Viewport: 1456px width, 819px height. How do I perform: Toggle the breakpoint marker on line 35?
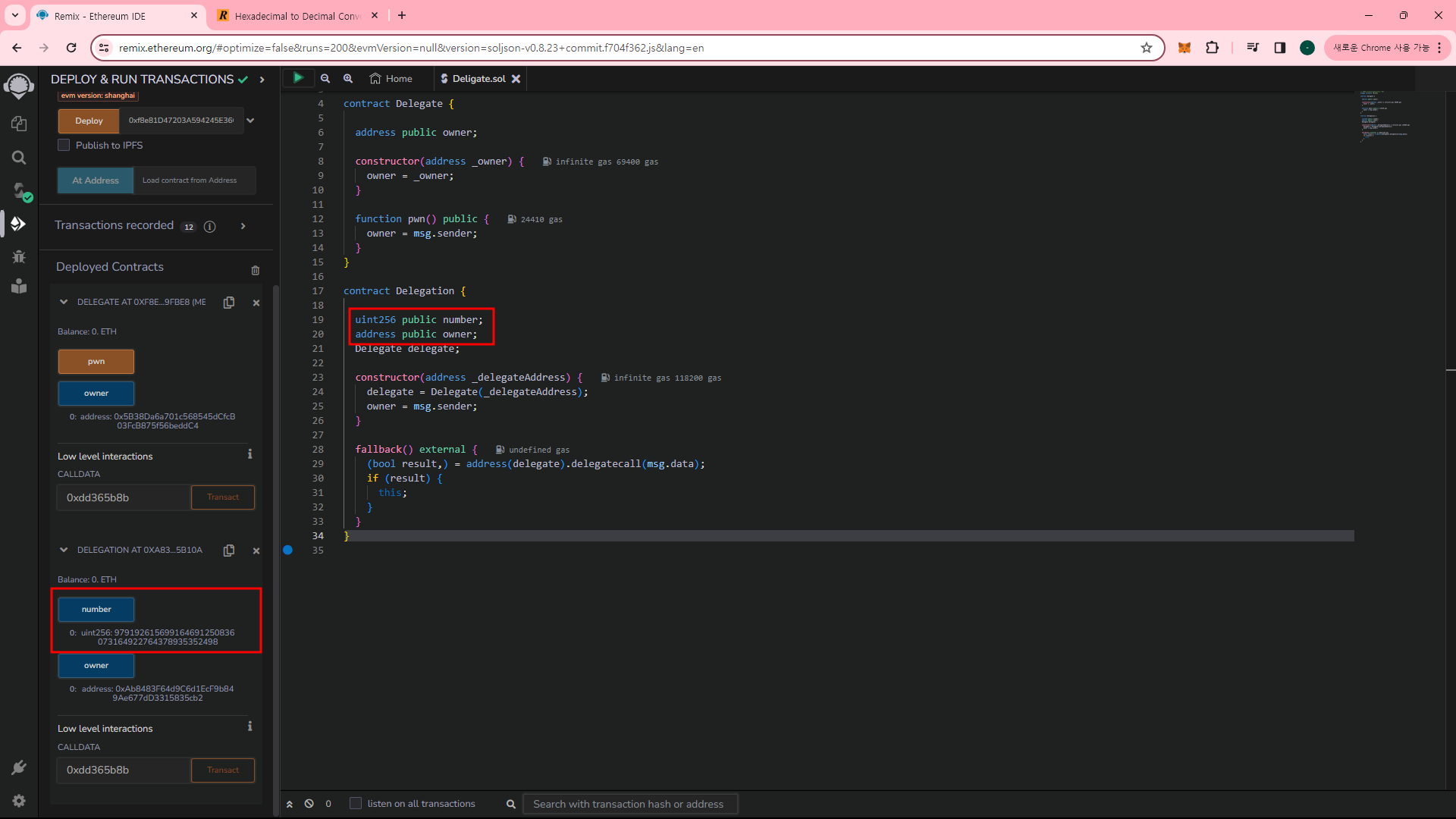tap(288, 551)
